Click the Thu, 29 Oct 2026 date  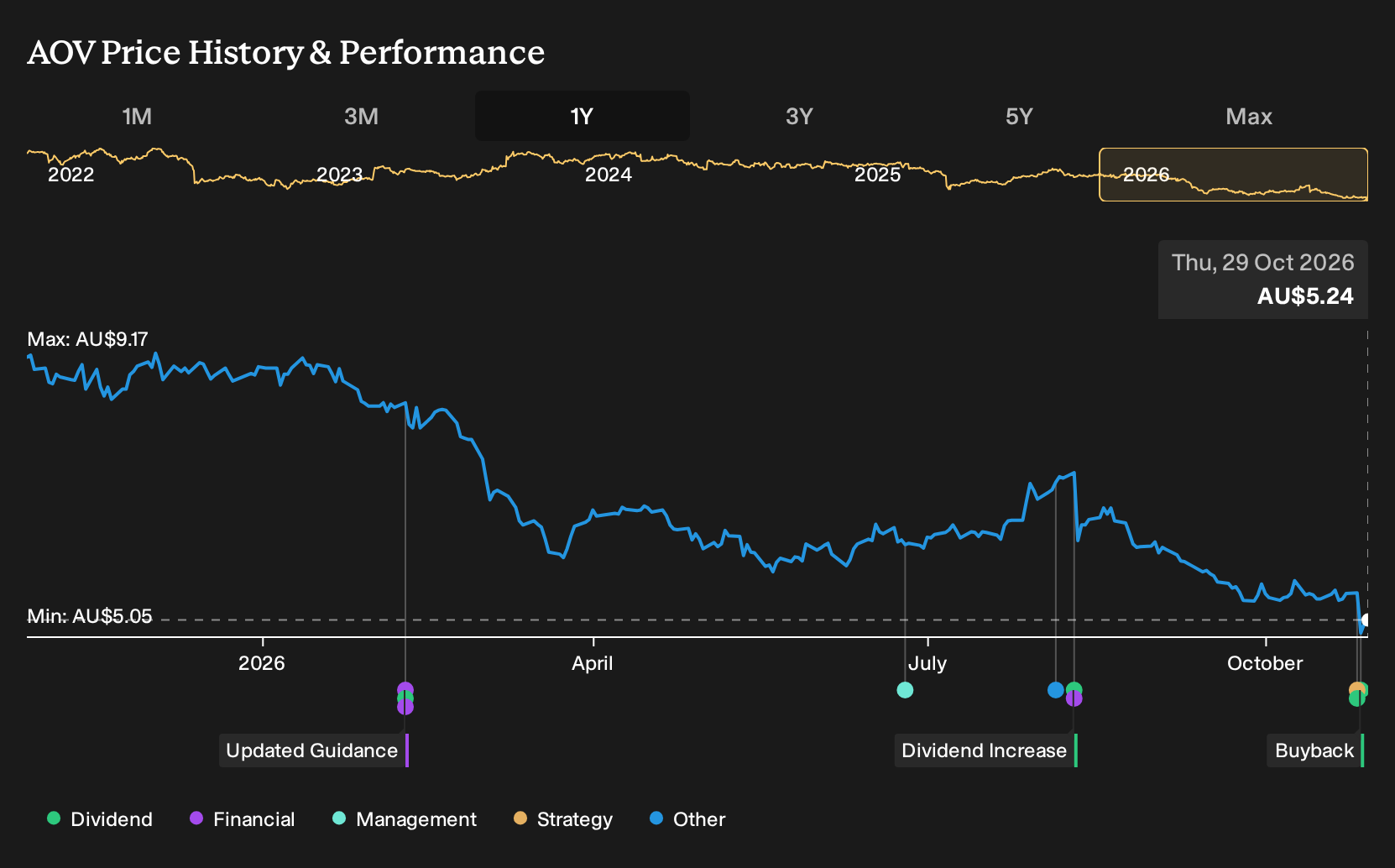point(1263,263)
